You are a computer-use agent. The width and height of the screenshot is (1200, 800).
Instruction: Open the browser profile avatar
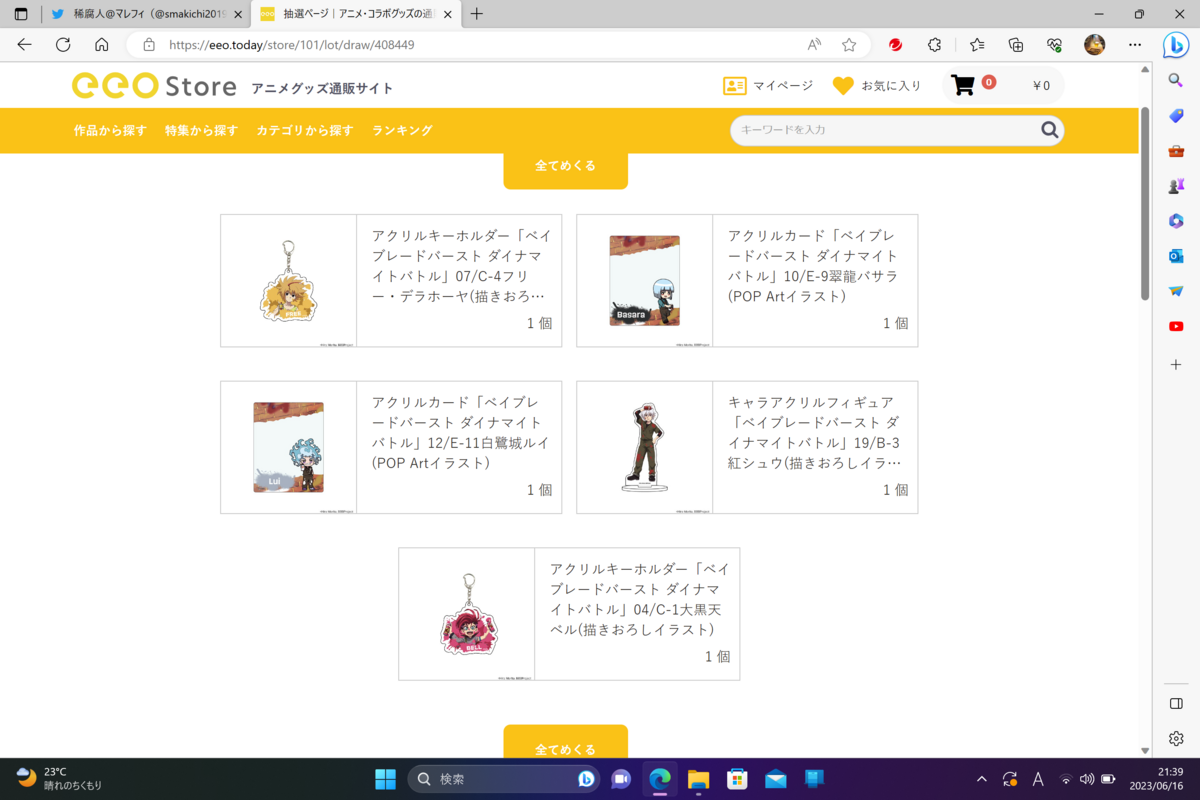pyautogui.click(x=1094, y=45)
